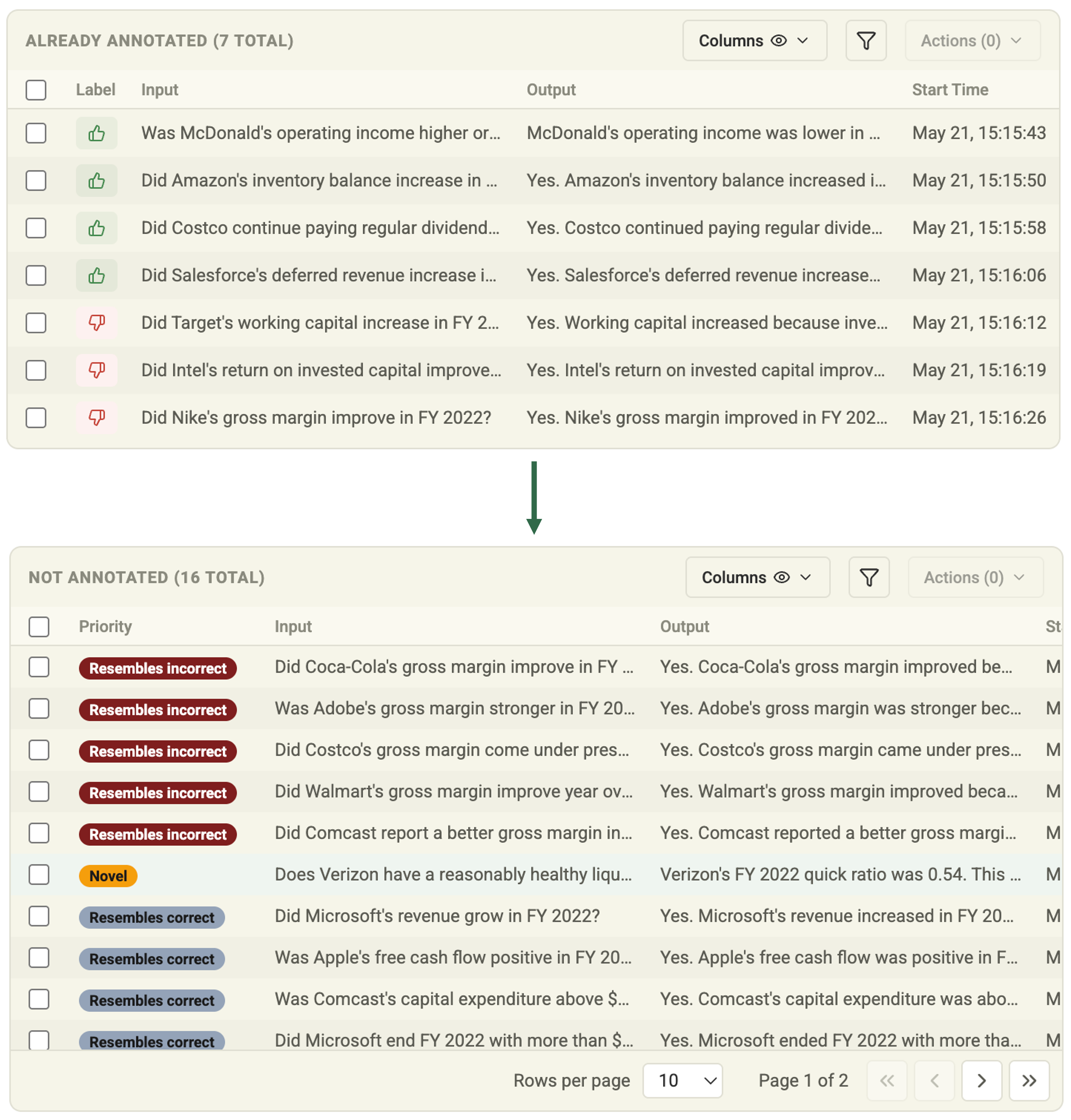Click Resembles correct tag on Microsoft's revenue row
1071x1120 pixels.
[151, 917]
